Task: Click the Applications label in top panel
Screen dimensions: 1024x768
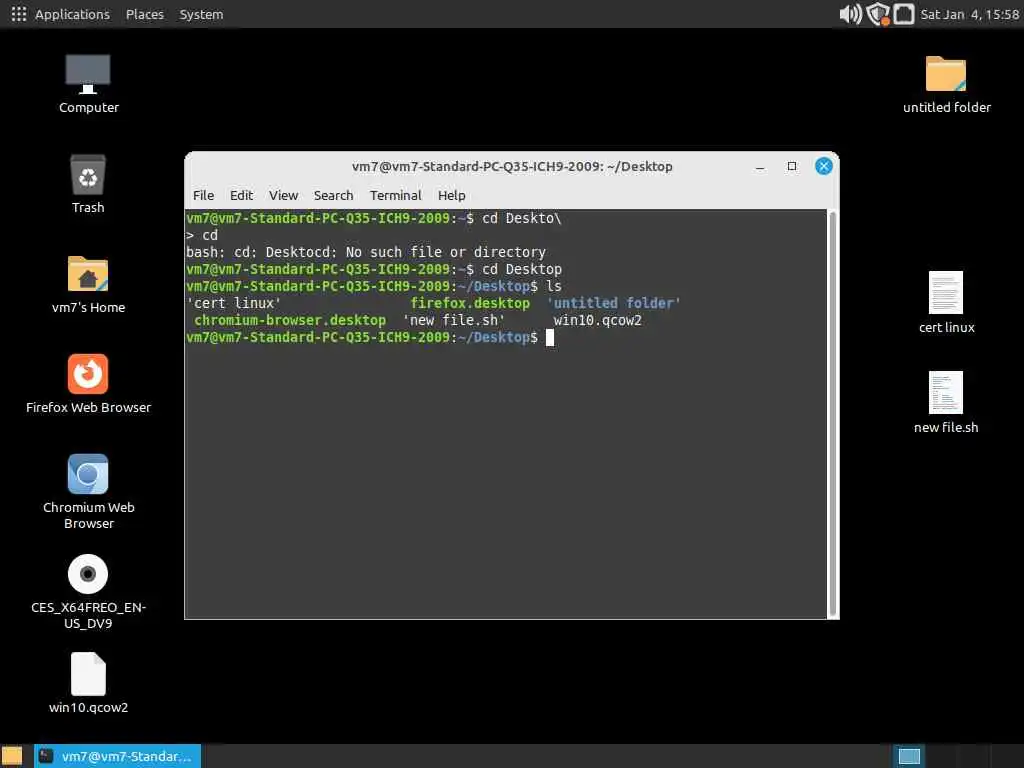Action: coord(72,14)
